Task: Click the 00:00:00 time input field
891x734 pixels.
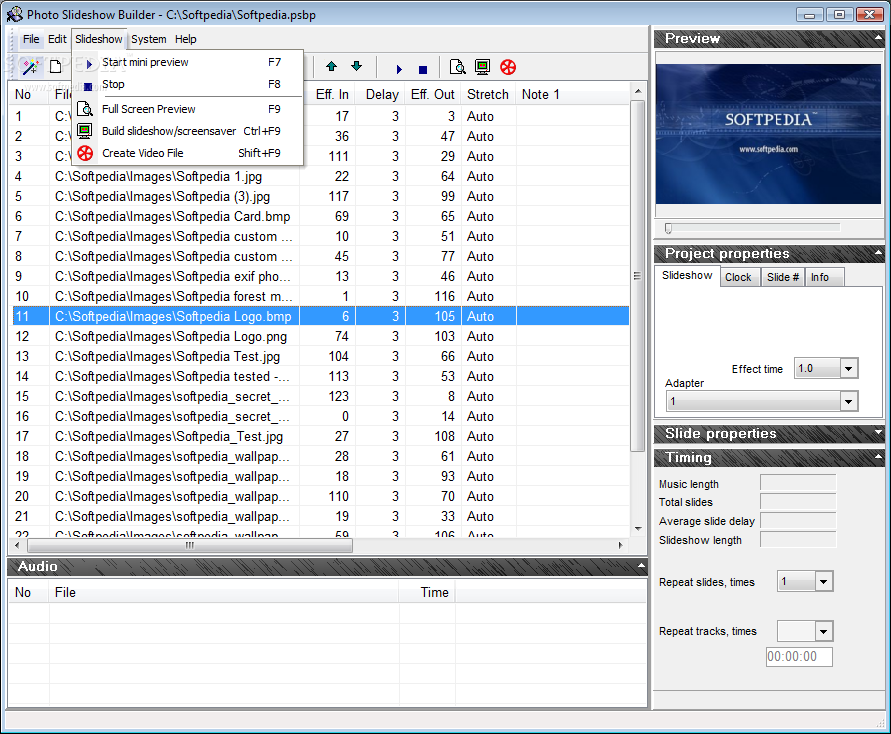Action: pos(799,657)
